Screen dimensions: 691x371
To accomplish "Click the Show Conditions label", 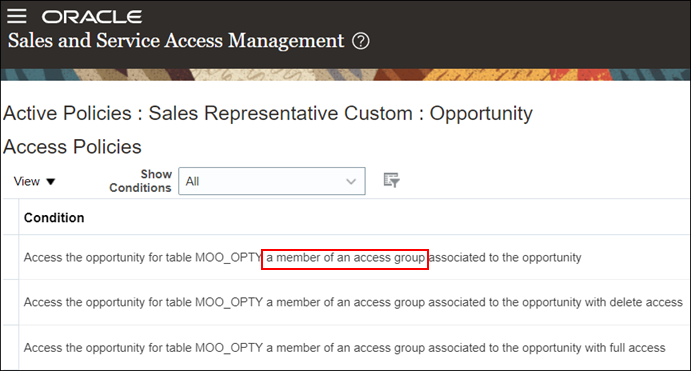I will tap(140, 181).
